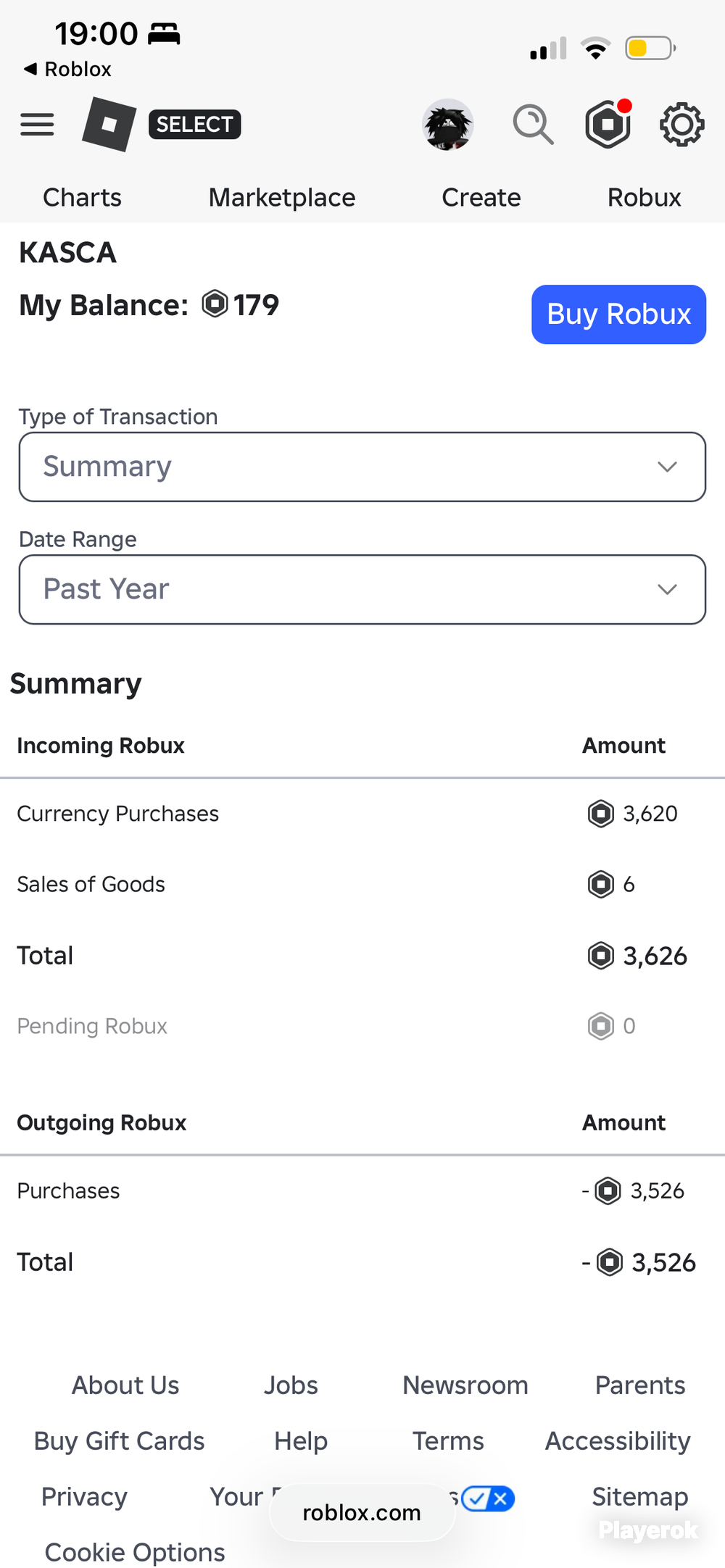The height and width of the screenshot is (1568, 725).
Task: Expand the Type of Transaction chevron arrow
Action: (x=667, y=467)
